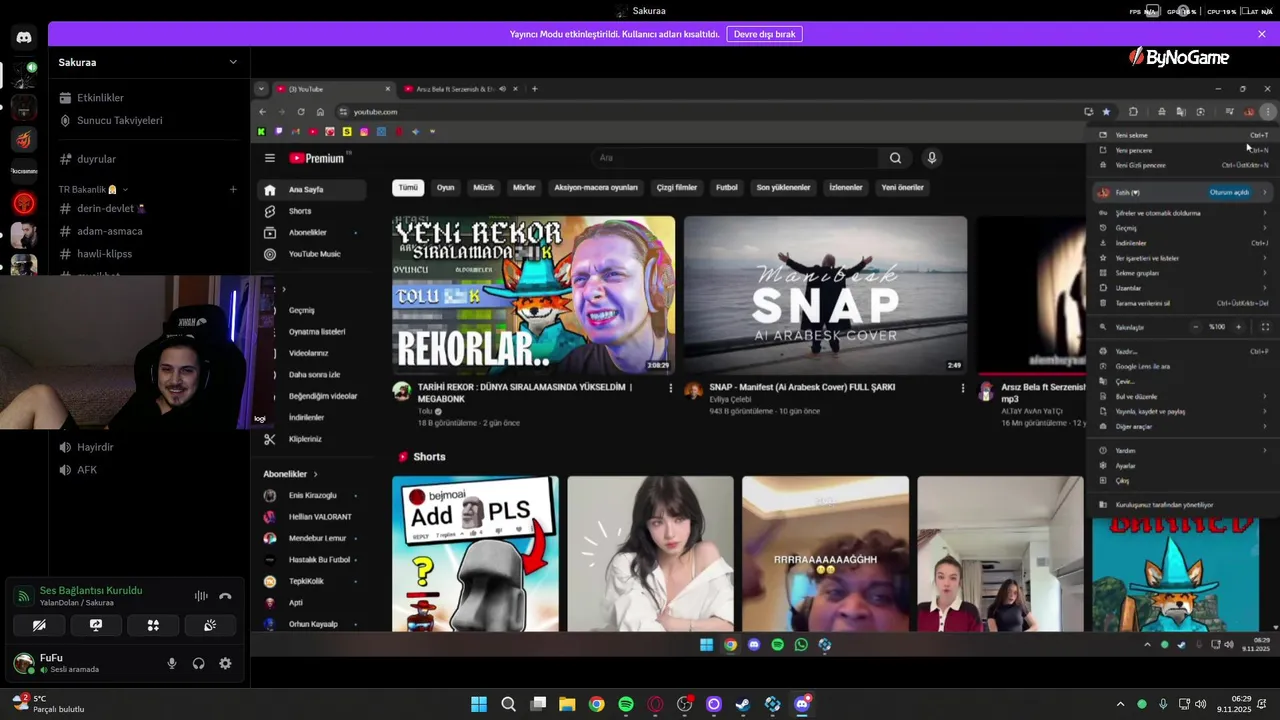Turn on camera in voice panel

39,625
